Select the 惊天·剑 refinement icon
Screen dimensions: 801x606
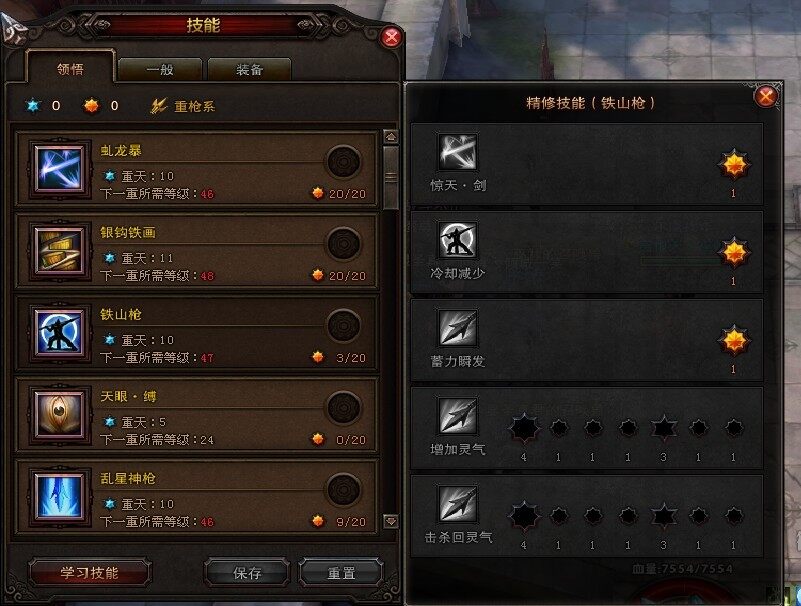(x=458, y=152)
